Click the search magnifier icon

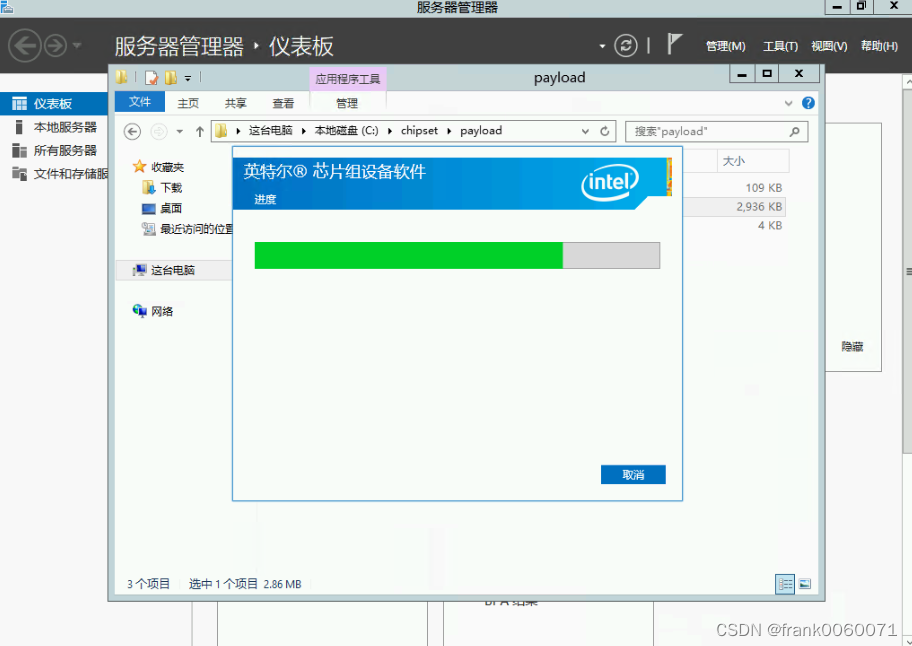[x=795, y=131]
